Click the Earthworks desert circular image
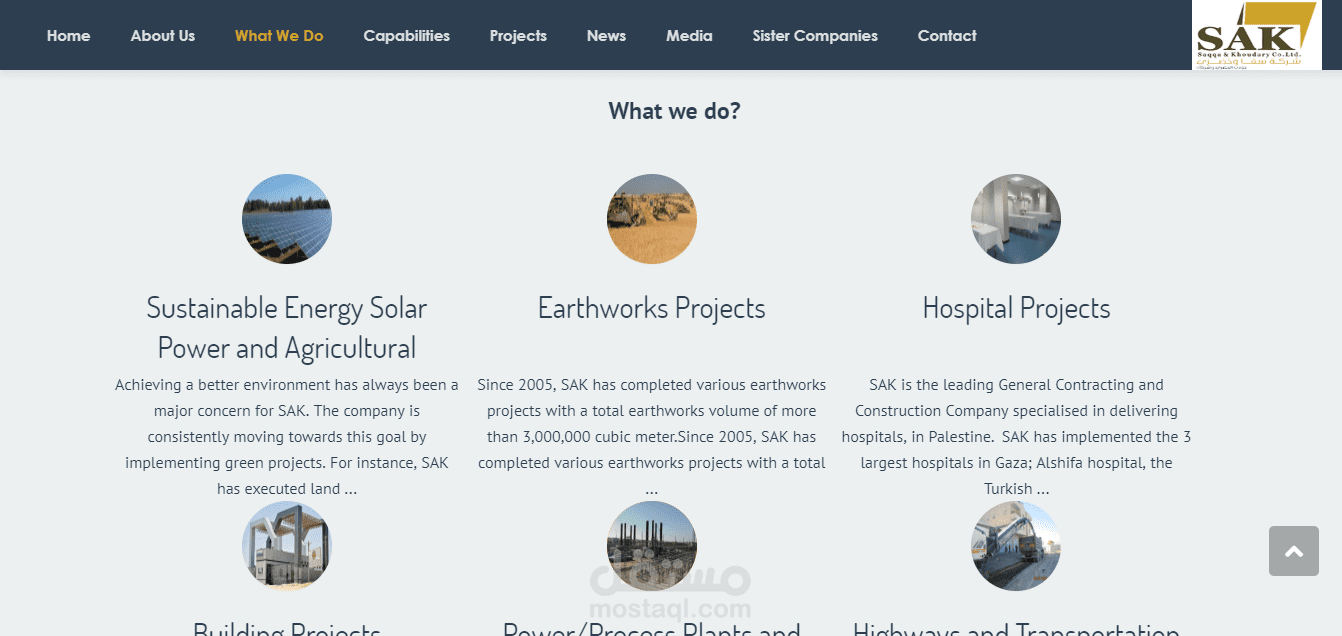 (x=652, y=219)
